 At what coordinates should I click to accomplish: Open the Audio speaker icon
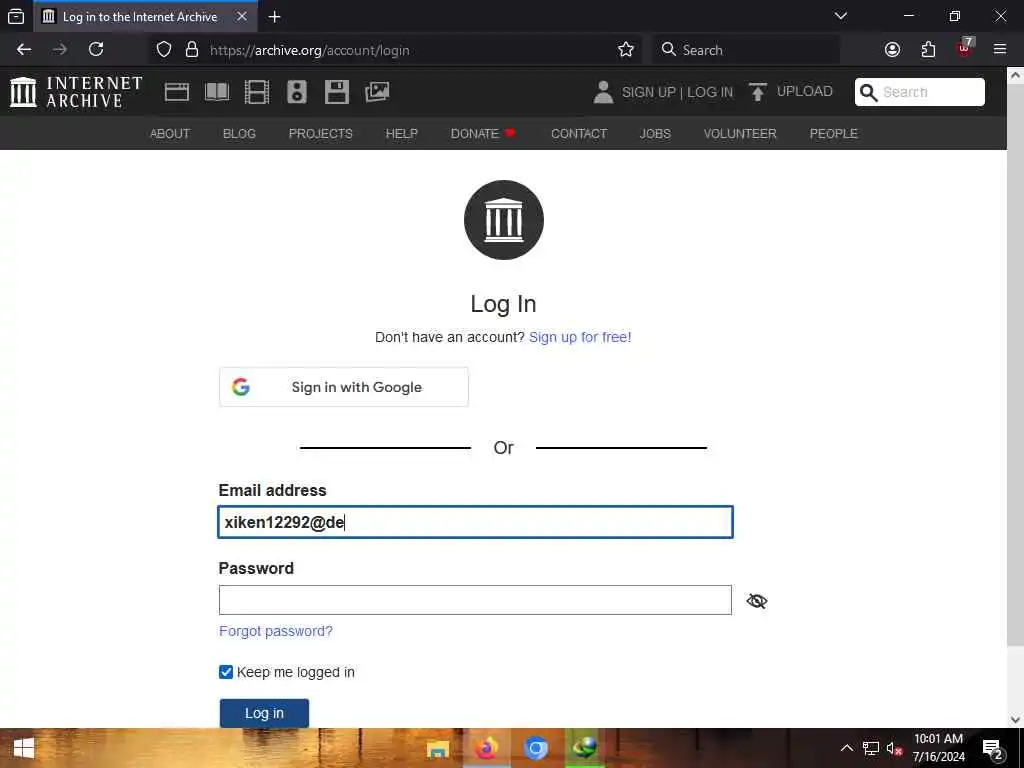(x=296, y=92)
